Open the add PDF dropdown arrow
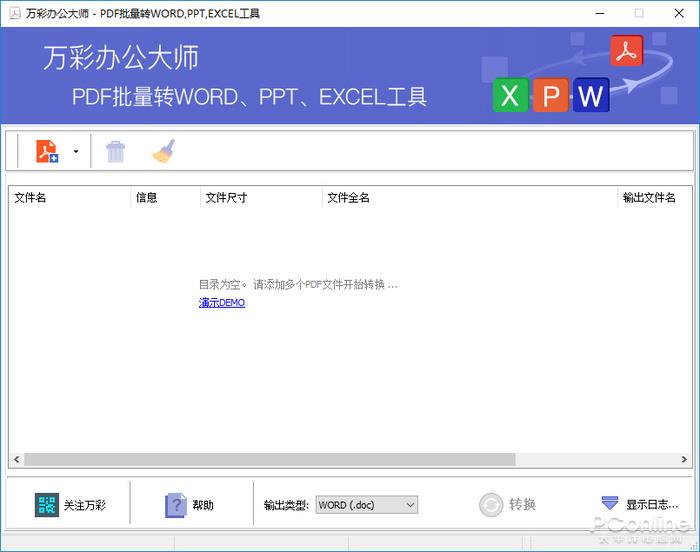Viewport: 700px width, 552px height. (76, 152)
